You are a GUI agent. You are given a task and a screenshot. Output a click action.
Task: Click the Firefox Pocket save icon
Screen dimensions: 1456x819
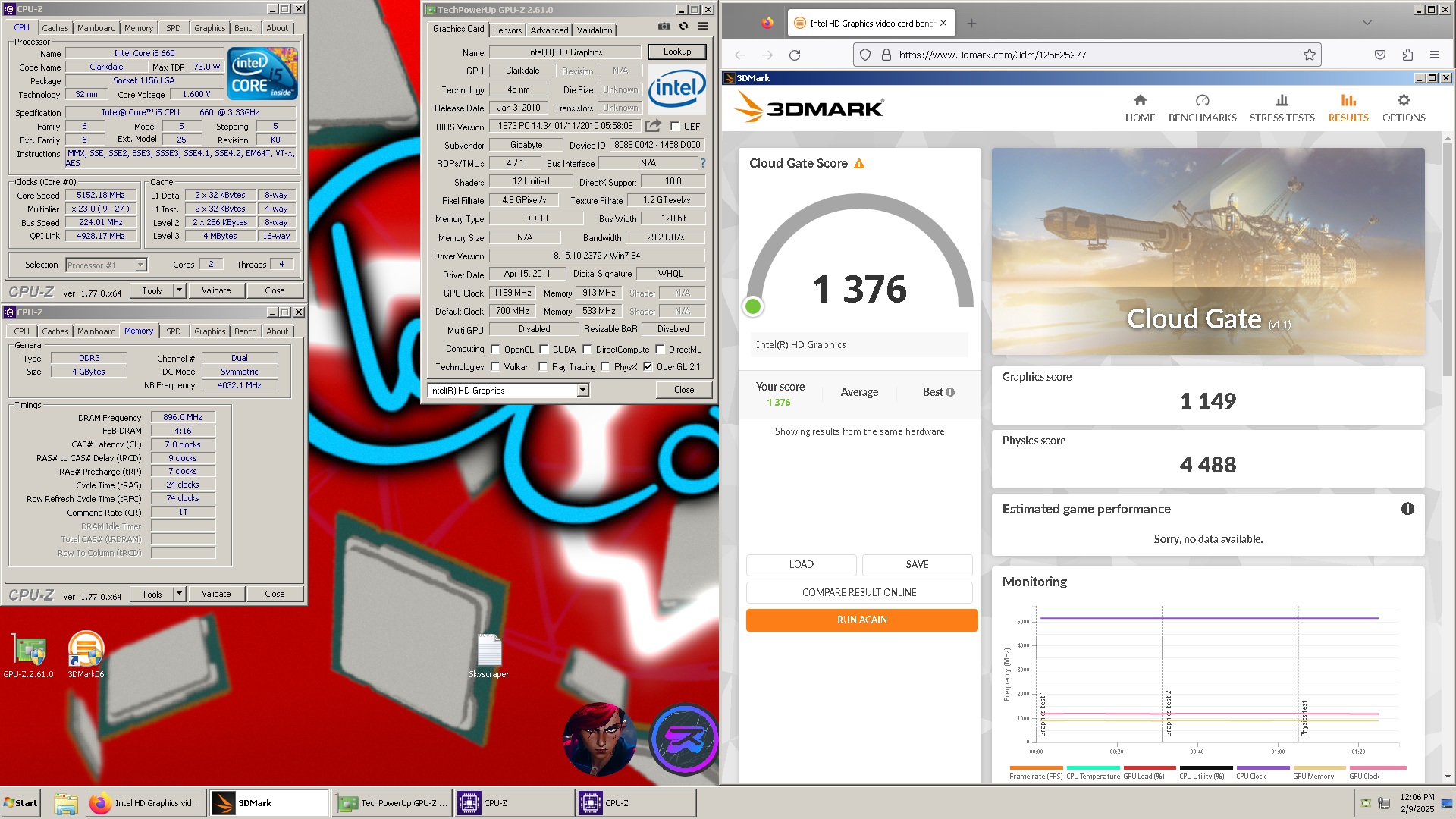[x=1380, y=55]
